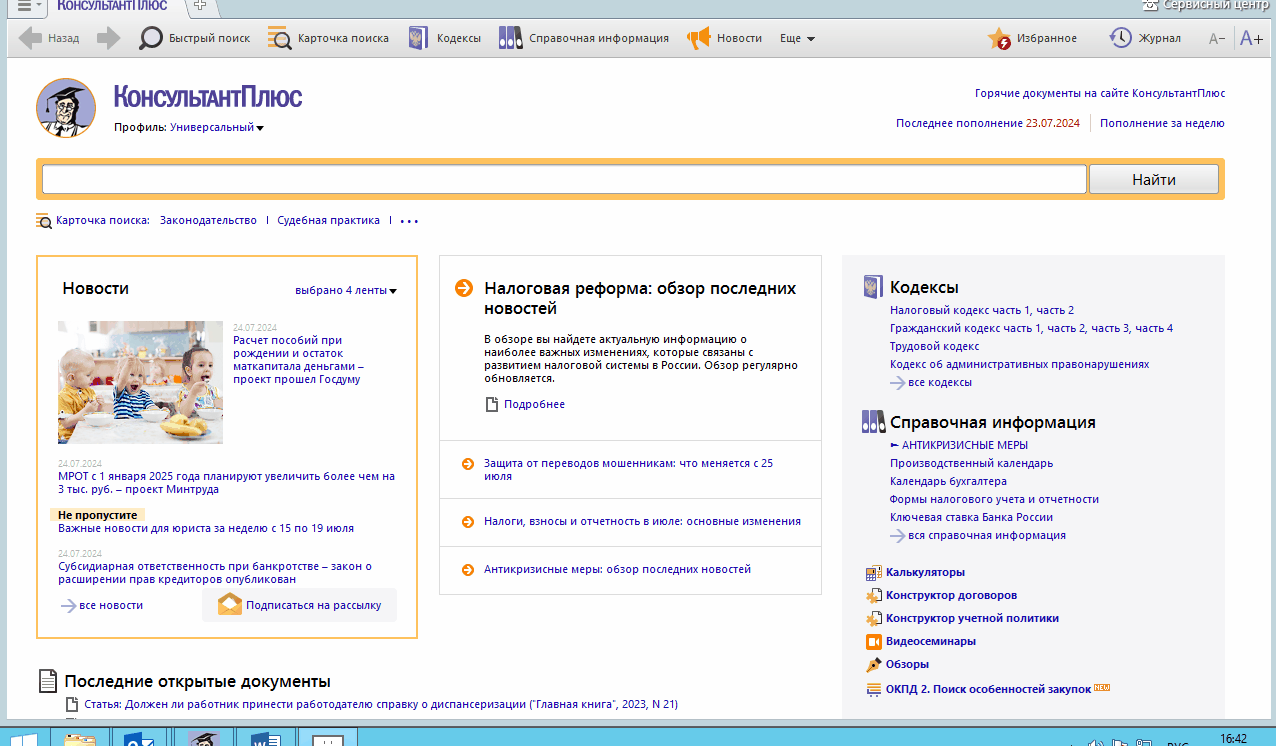Expand the Еще toolbar dropdown
This screenshot has height=746, width=1276.
(797, 39)
